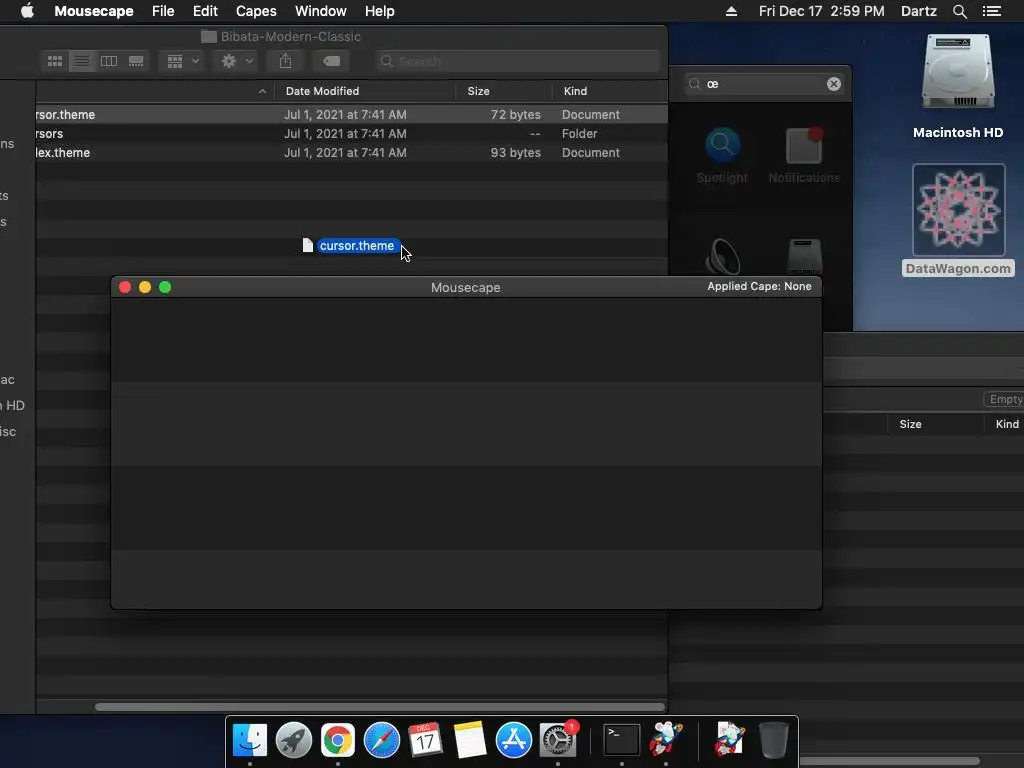The height and width of the screenshot is (768, 1024).
Task: Open the Capes menu
Action: [256, 11]
